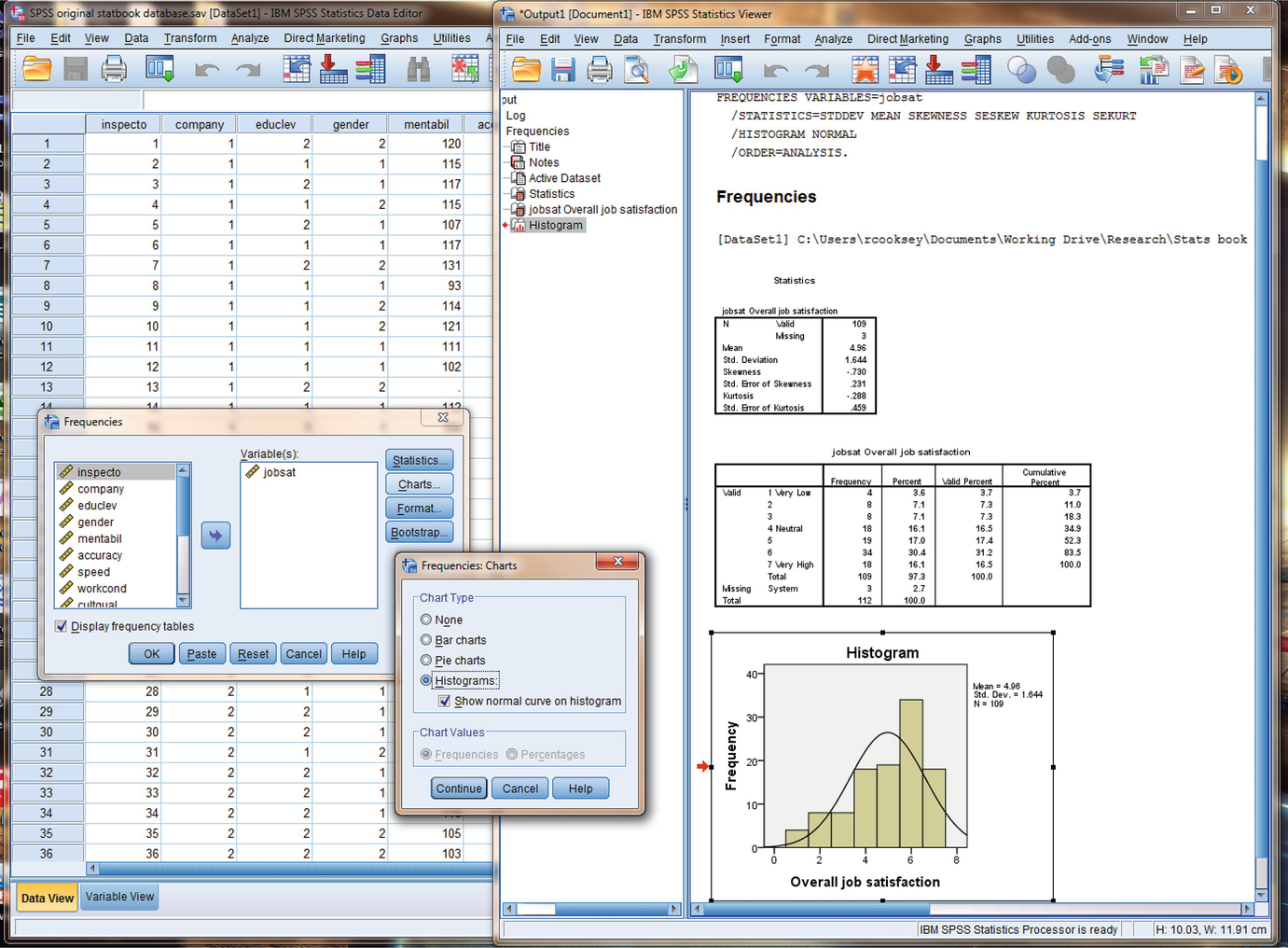Select the mentabil variable in Frequencies list
Image resolution: width=1288 pixels, height=948 pixels.
point(99,538)
